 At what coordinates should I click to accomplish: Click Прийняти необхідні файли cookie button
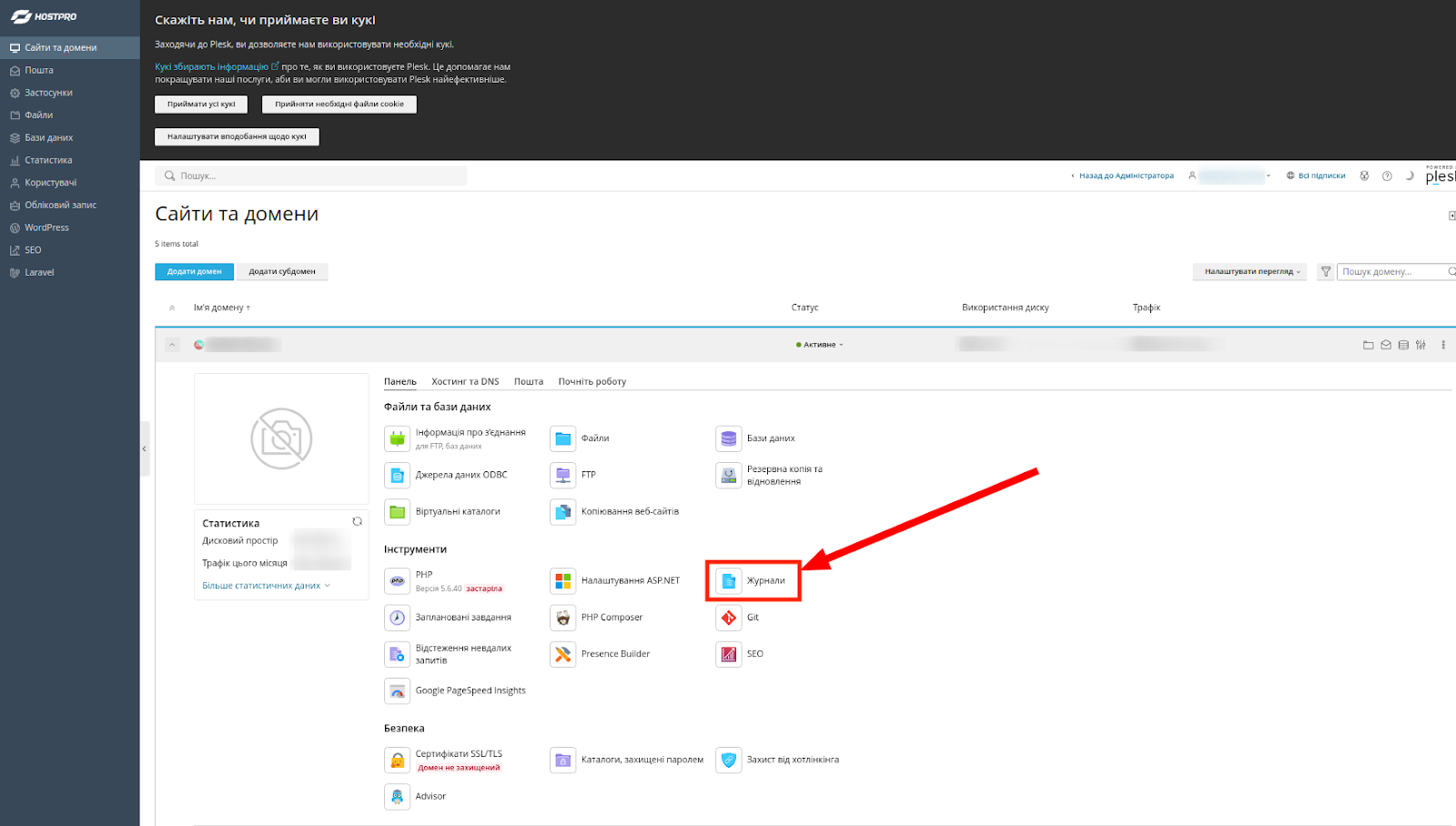tap(339, 104)
